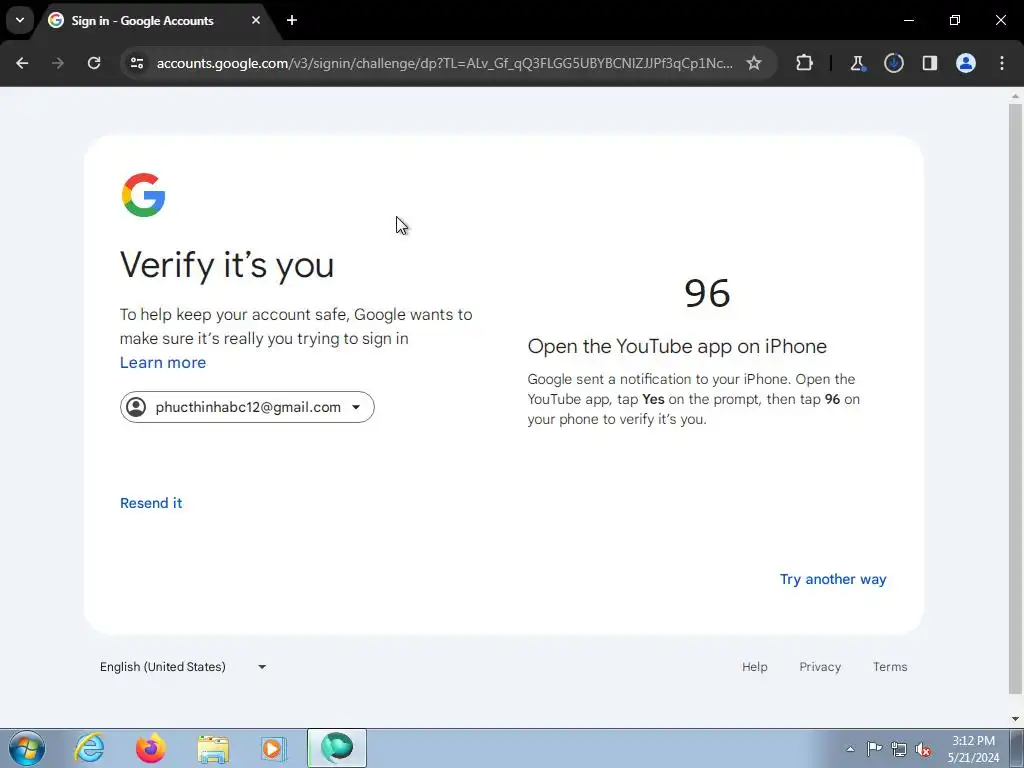The image size is (1024, 768).
Task: Open the network tray icon
Action: (x=899, y=749)
